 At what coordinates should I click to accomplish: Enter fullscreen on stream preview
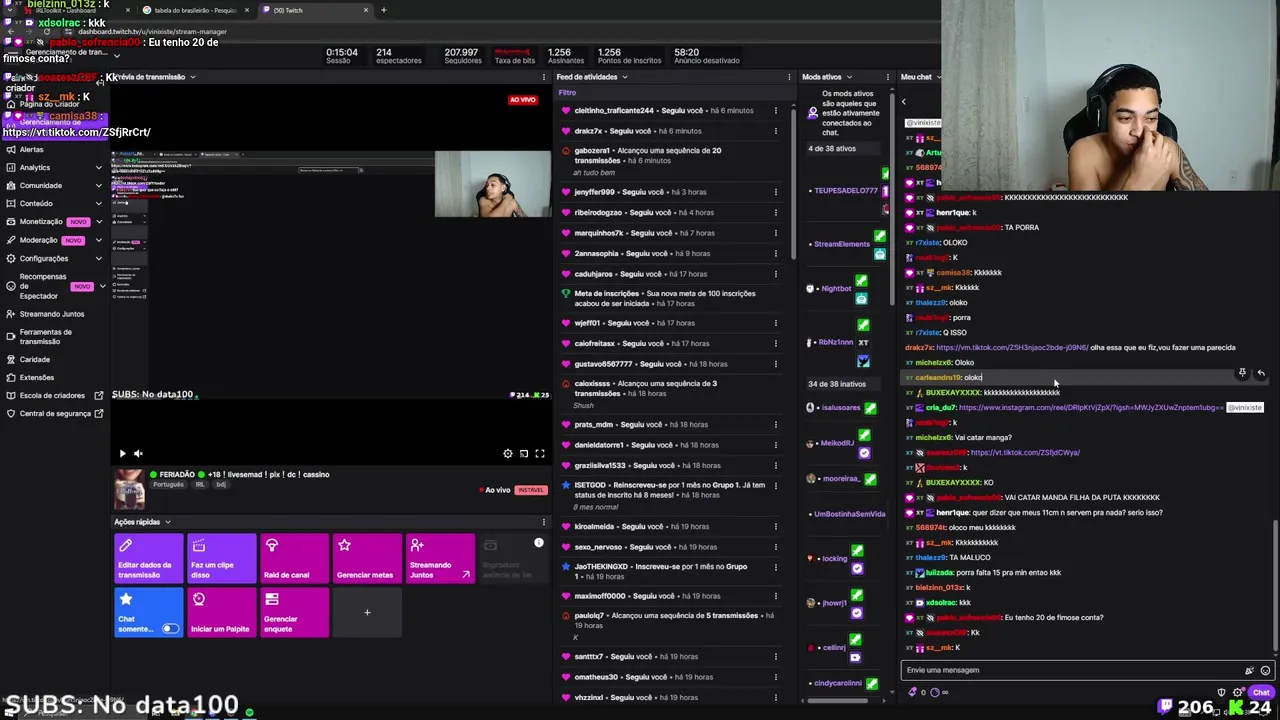[x=540, y=453]
